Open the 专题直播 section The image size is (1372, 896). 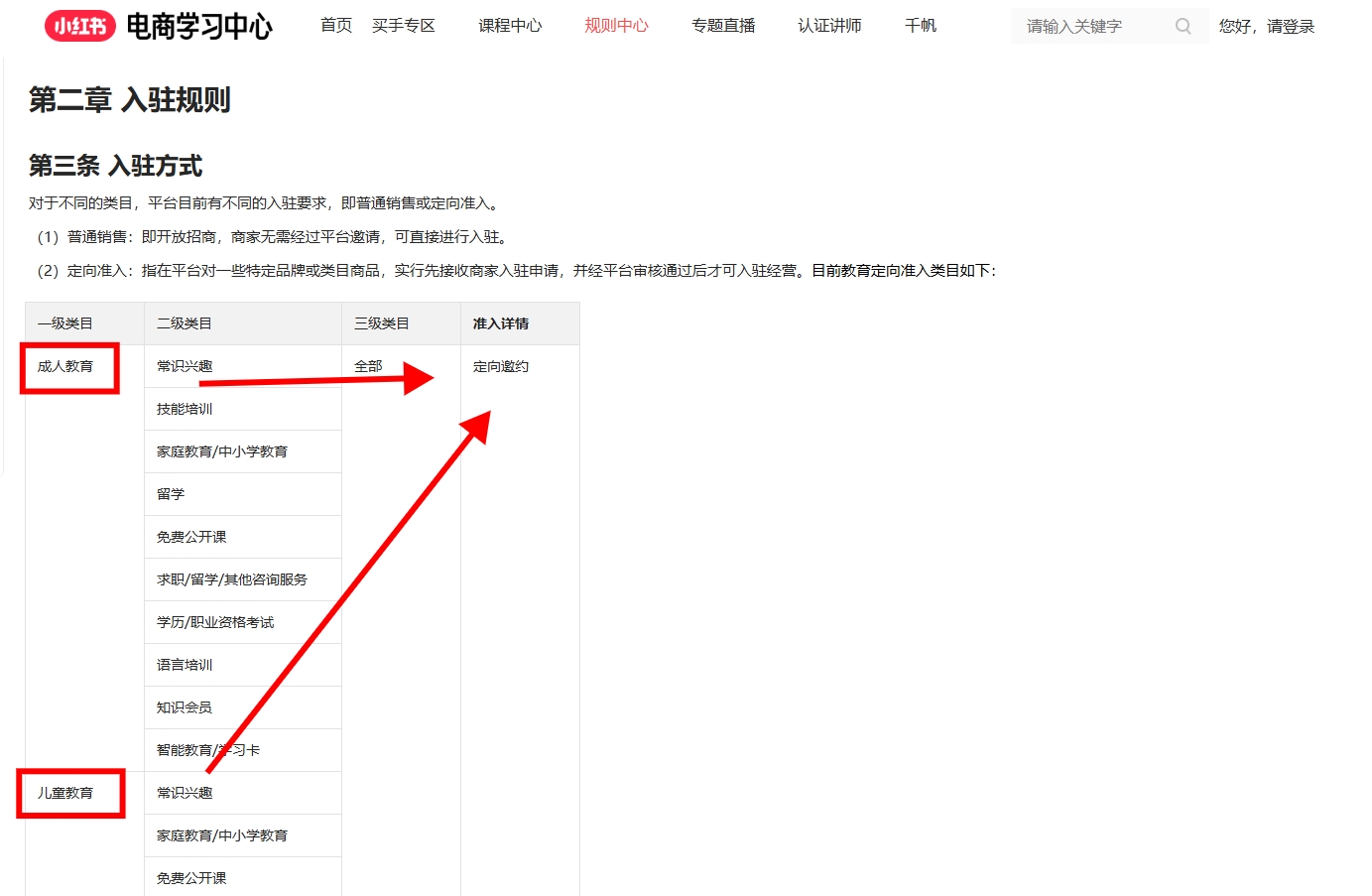click(x=723, y=26)
